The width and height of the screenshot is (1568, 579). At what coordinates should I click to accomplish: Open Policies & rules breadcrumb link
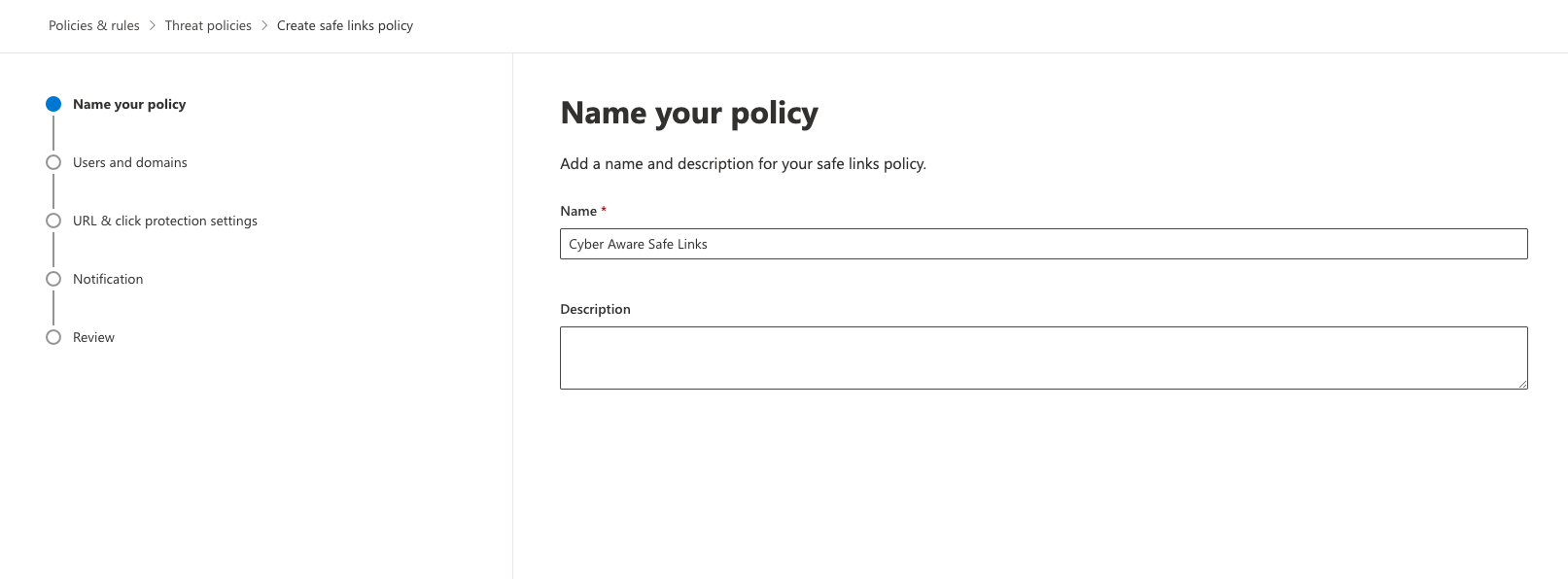pos(94,25)
